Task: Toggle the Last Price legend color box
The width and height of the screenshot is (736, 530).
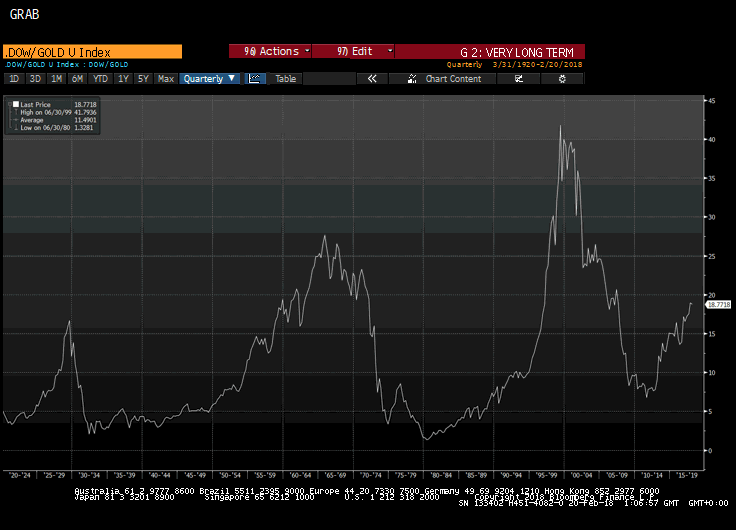Action: 16,104
